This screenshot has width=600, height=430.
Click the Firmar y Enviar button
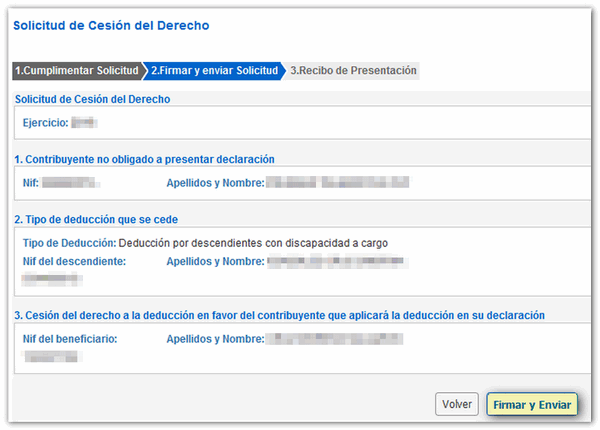click(531, 404)
